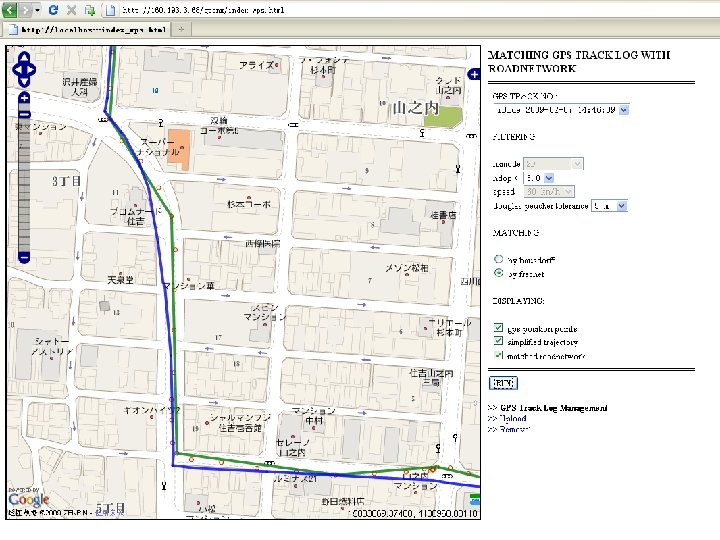The height and width of the screenshot is (540, 720).
Task: Click the stop loading X icon
Action: [x=72, y=10]
